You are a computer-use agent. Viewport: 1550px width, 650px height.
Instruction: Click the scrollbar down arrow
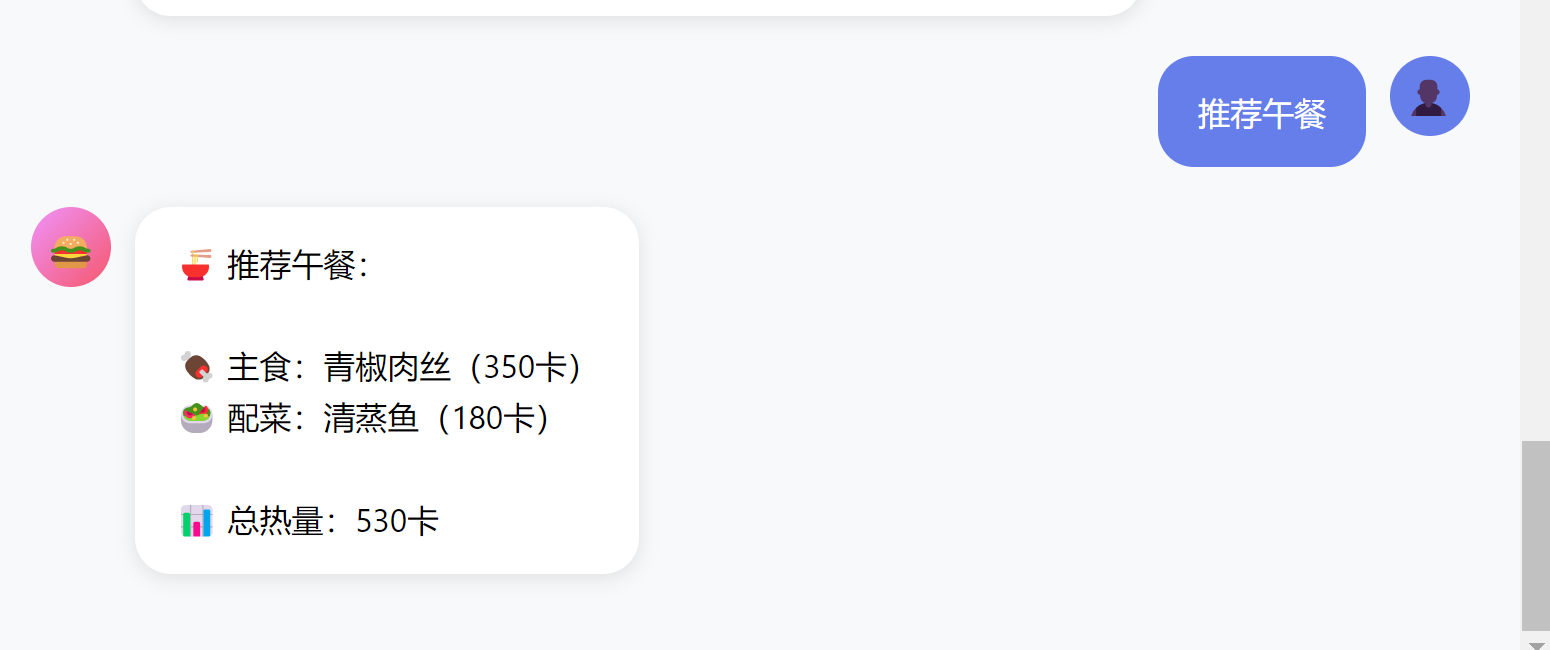point(1536,642)
